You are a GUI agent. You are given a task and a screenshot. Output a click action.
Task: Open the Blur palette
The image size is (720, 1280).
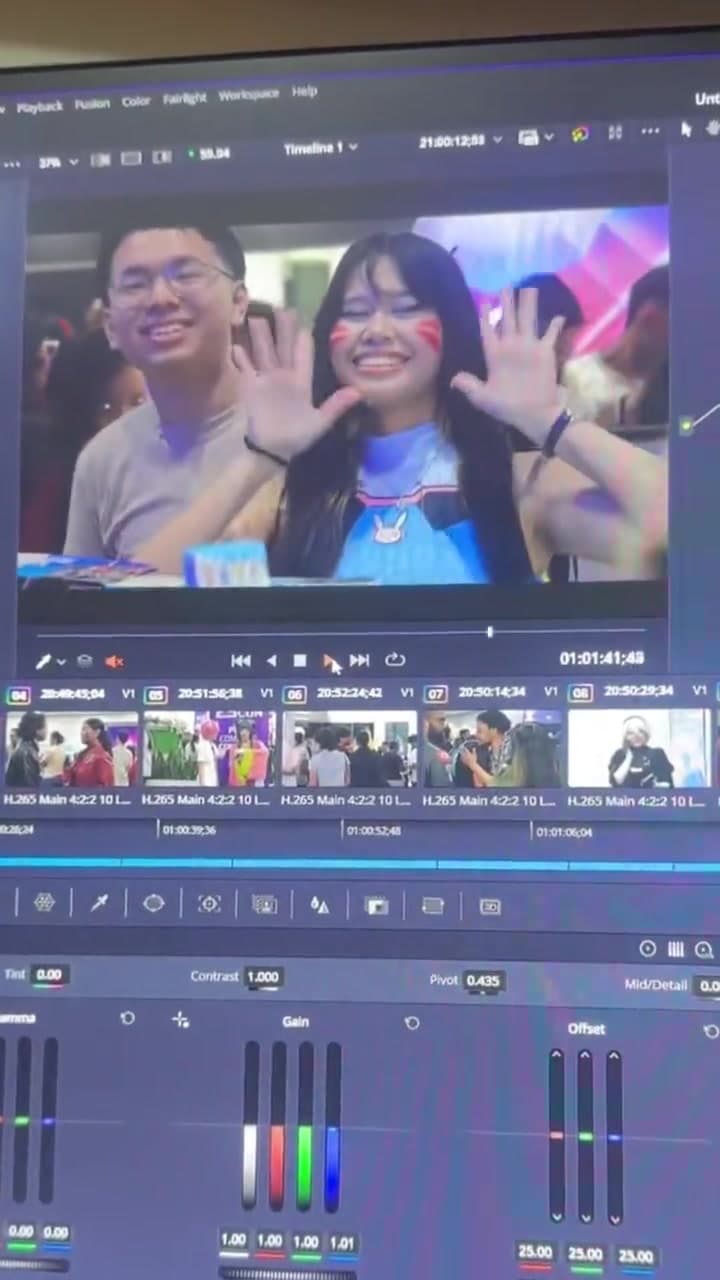coord(319,905)
